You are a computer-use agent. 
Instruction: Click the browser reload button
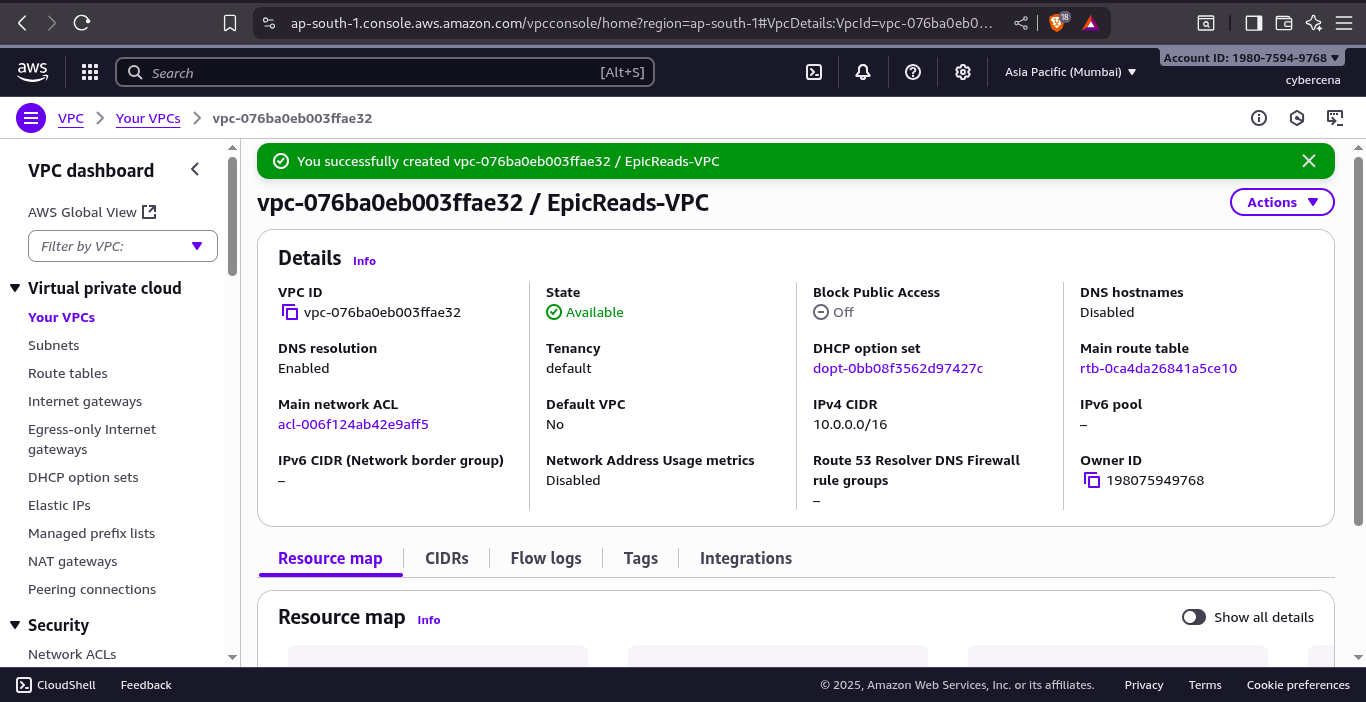(82, 22)
